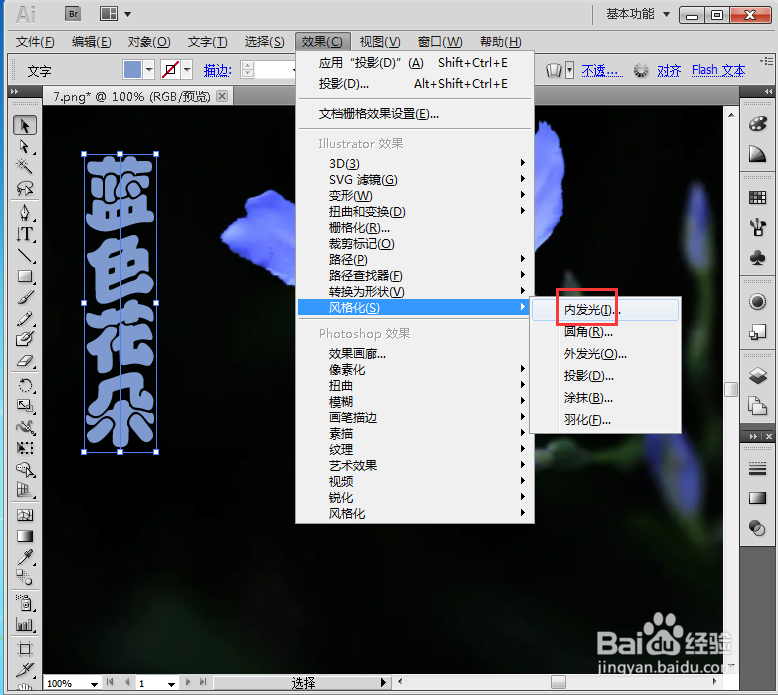Open the recolor artwork icon
This screenshot has width=778, height=695.
tap(641, 70)
